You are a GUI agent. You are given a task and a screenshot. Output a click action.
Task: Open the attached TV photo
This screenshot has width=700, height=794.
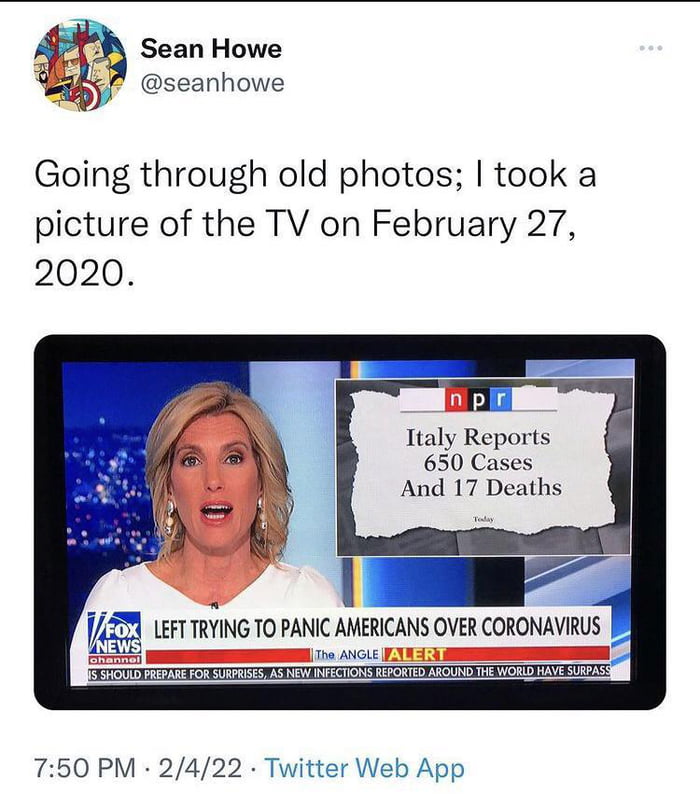click(x=349, y=522)
